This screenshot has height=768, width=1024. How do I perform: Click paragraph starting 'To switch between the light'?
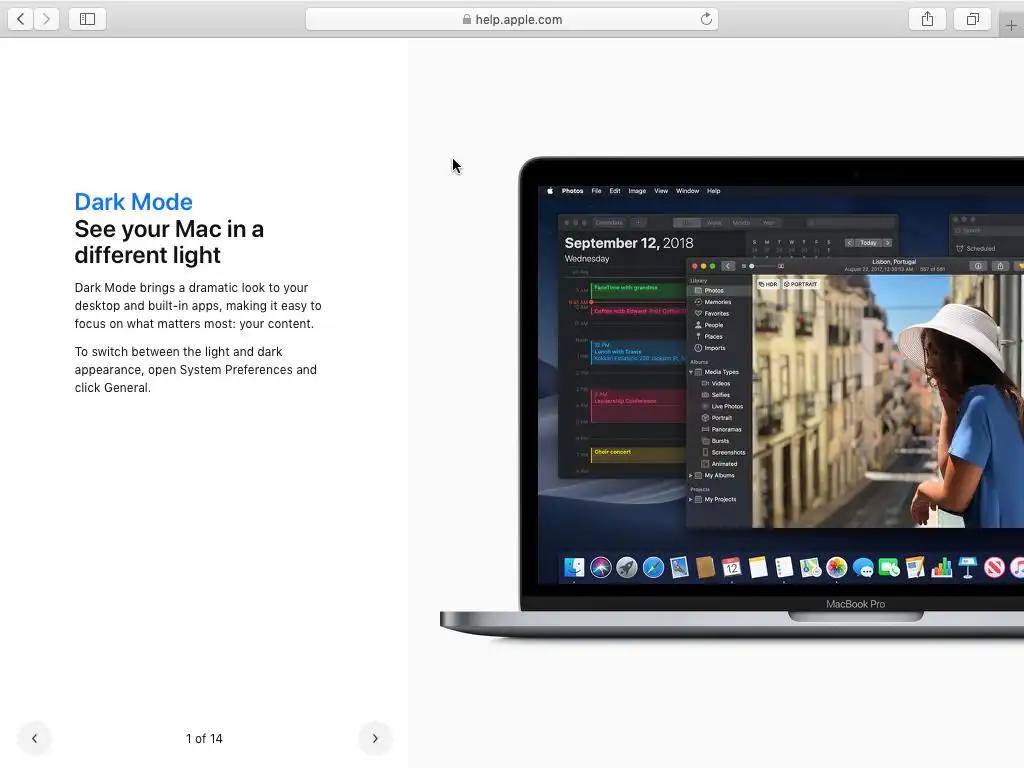point(195,370)
